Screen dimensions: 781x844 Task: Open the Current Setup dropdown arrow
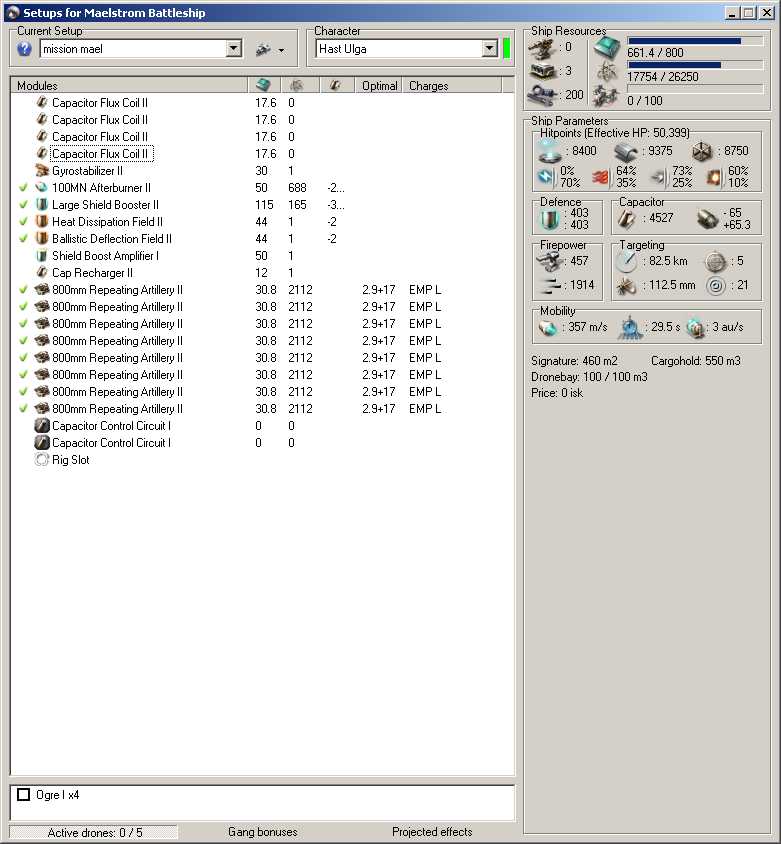click(x=233, y=49)
